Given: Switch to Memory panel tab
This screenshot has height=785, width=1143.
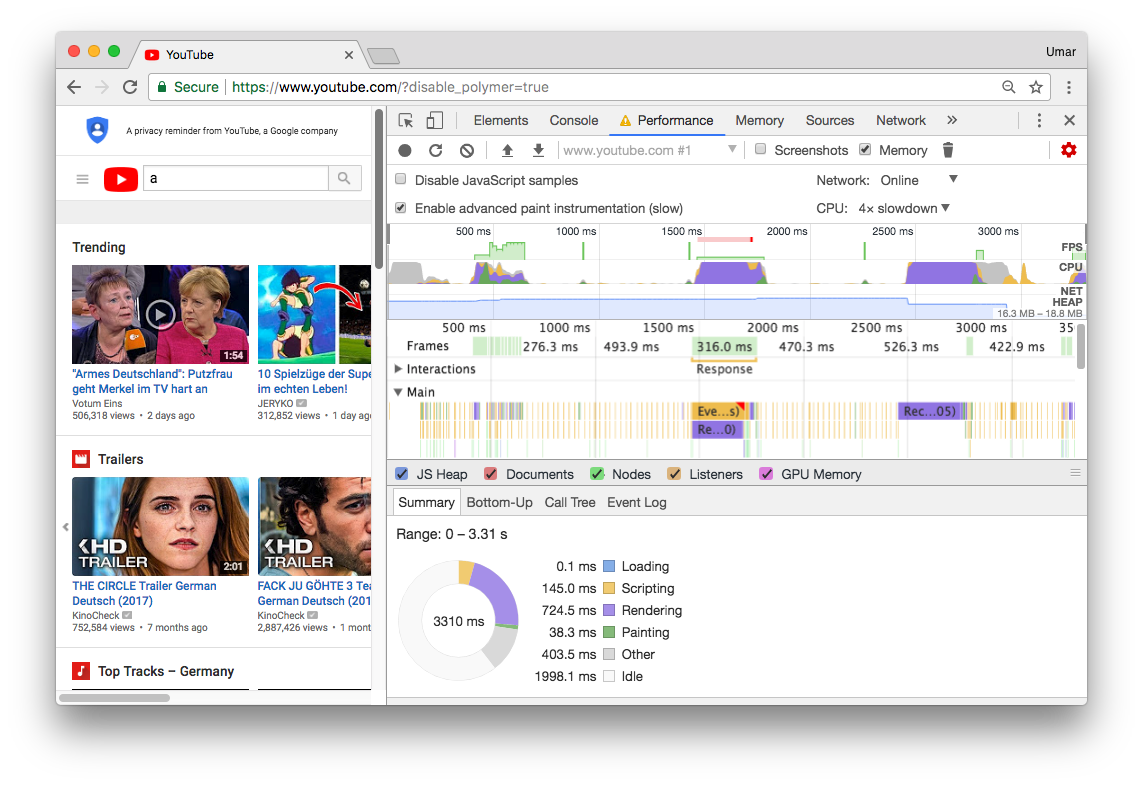Looking at the screenshot, I should 760,120.
